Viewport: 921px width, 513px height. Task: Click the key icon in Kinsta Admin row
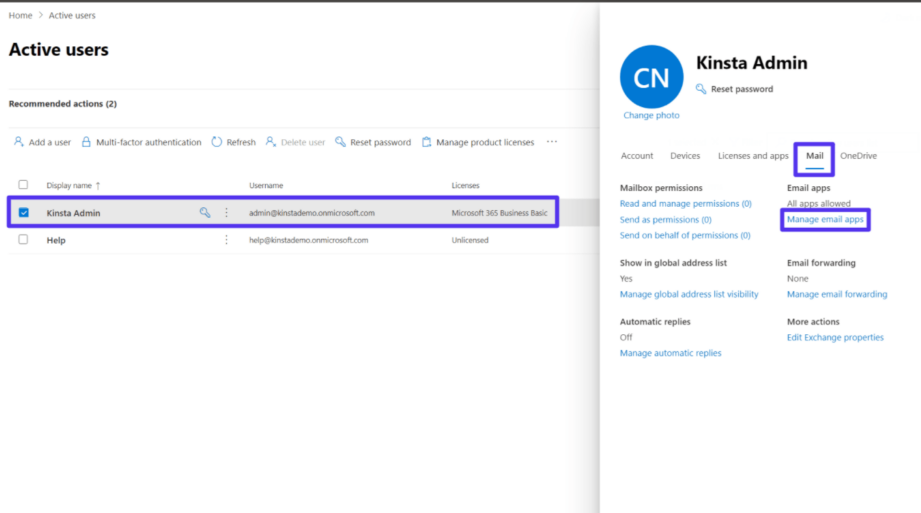(x=204, y=213)
